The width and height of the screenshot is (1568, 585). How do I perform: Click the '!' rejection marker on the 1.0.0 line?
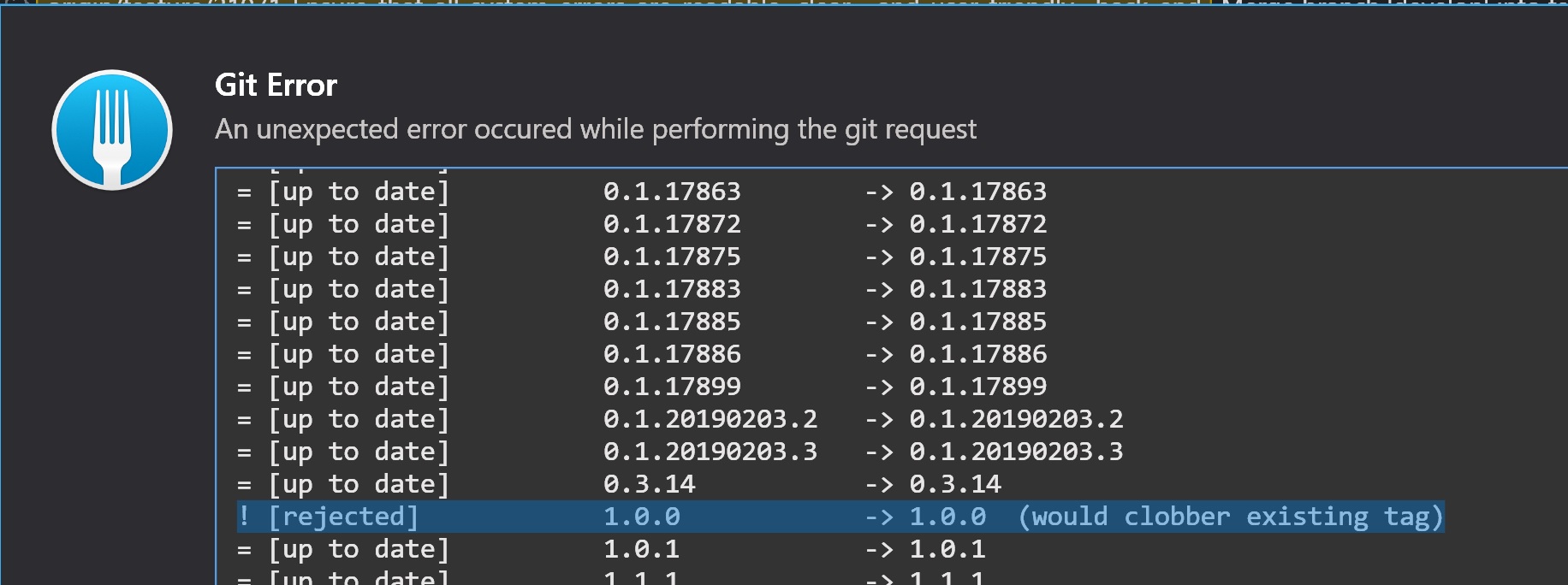[243, 516]
